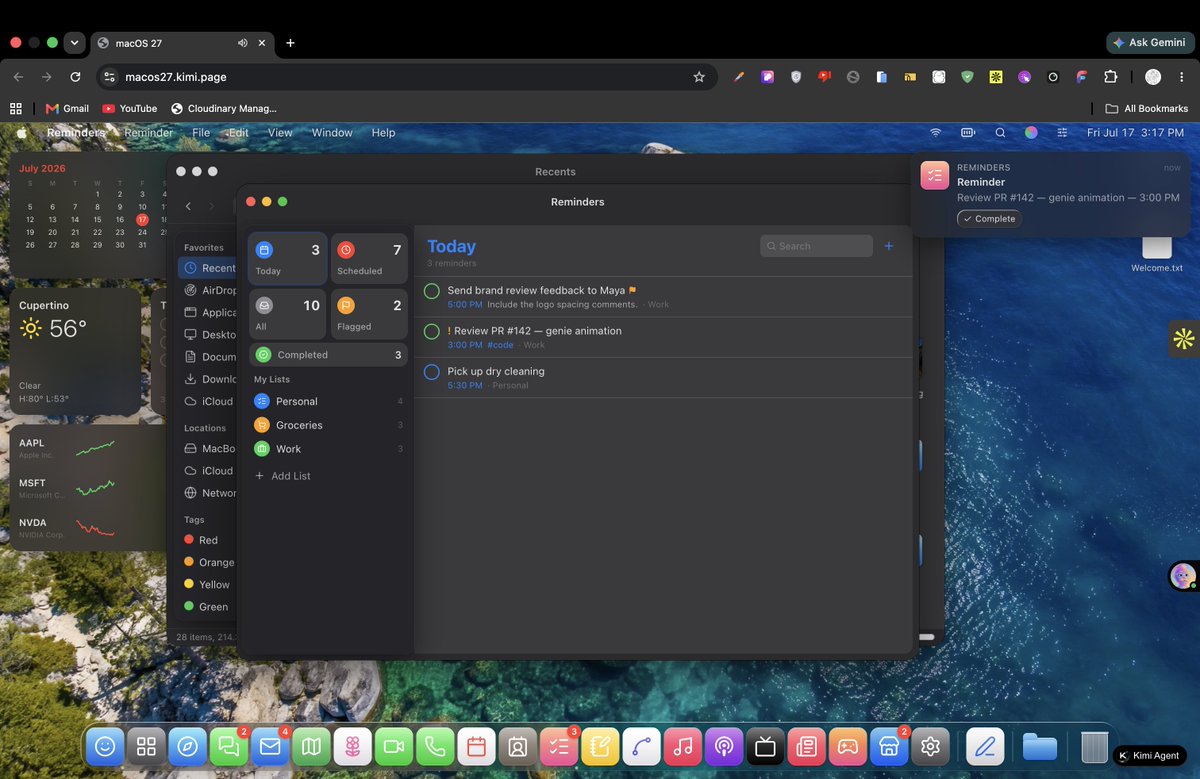Viewport: 1200px width, 779px height.
Task: Open the Chrome three-dot menu
Action: tap(1182, 77)
